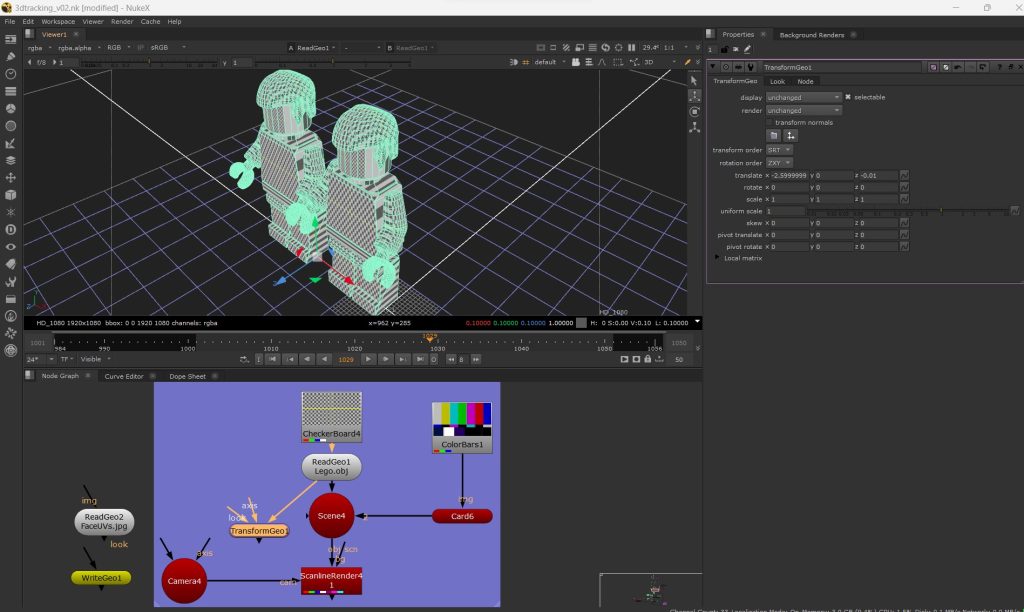Screen dimensions: 1024x612
Task: Open the Merge tools layers icon
Action: coord(10,160)
